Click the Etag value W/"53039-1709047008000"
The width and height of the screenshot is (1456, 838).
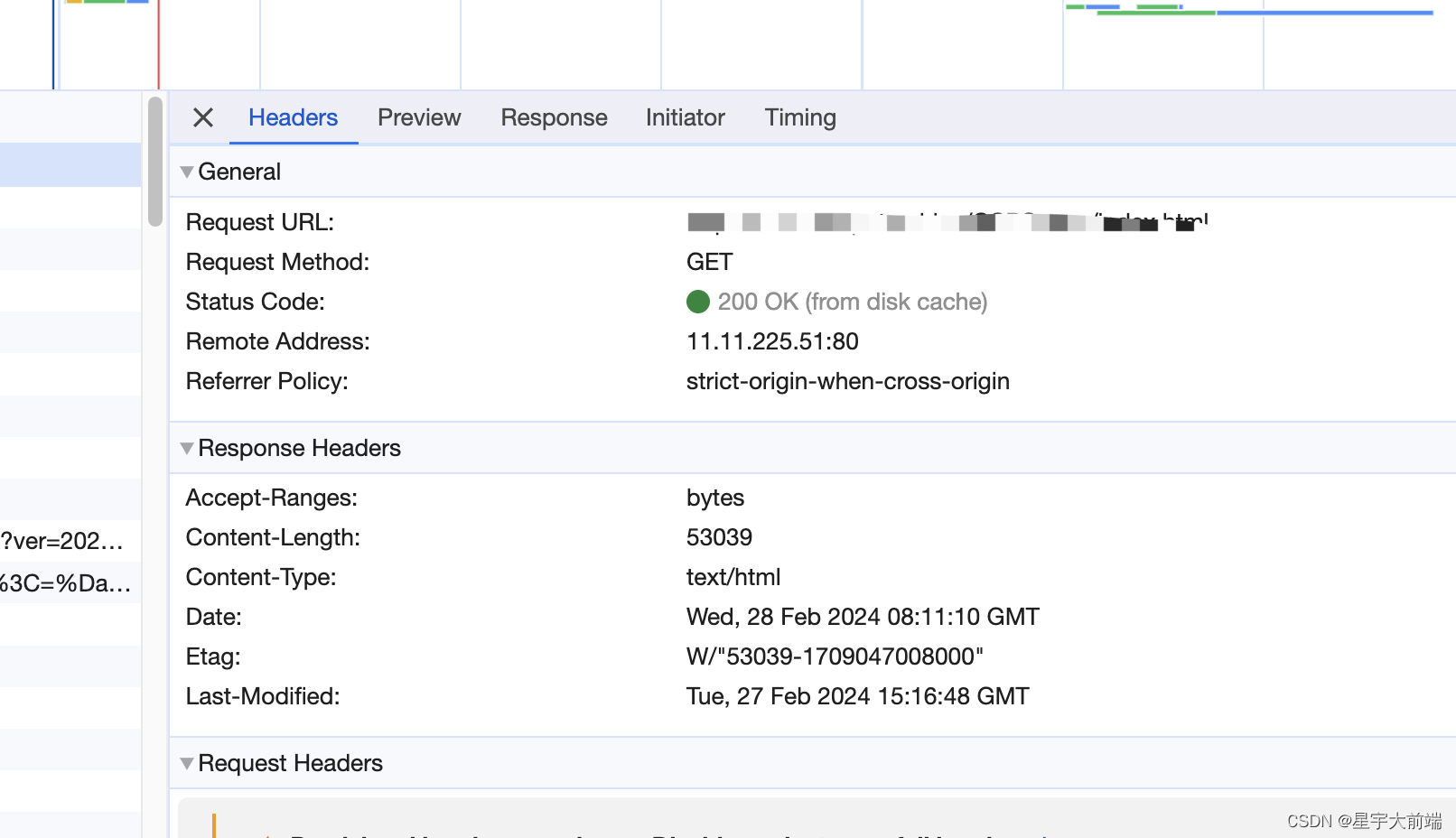tap(835, 656)
